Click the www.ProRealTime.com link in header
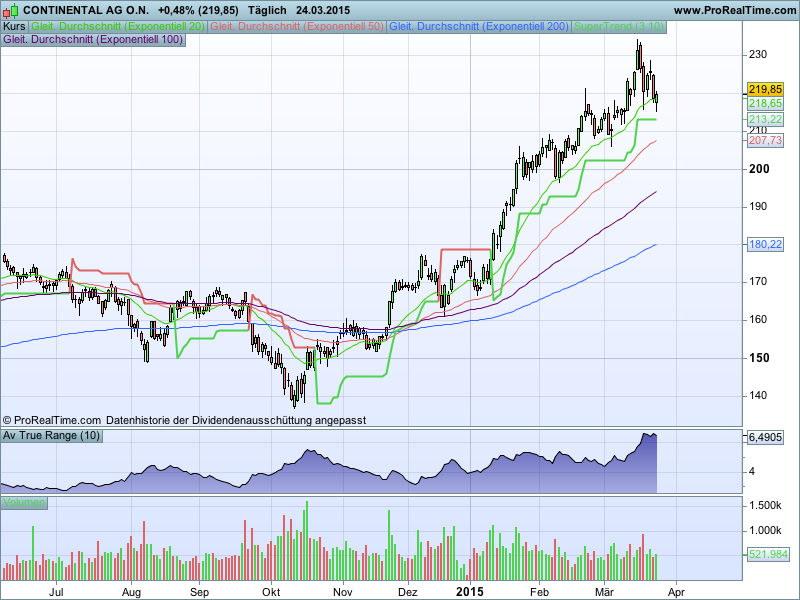Image resolution: width=800 pixels, height=600 pixels. [734, 10]
